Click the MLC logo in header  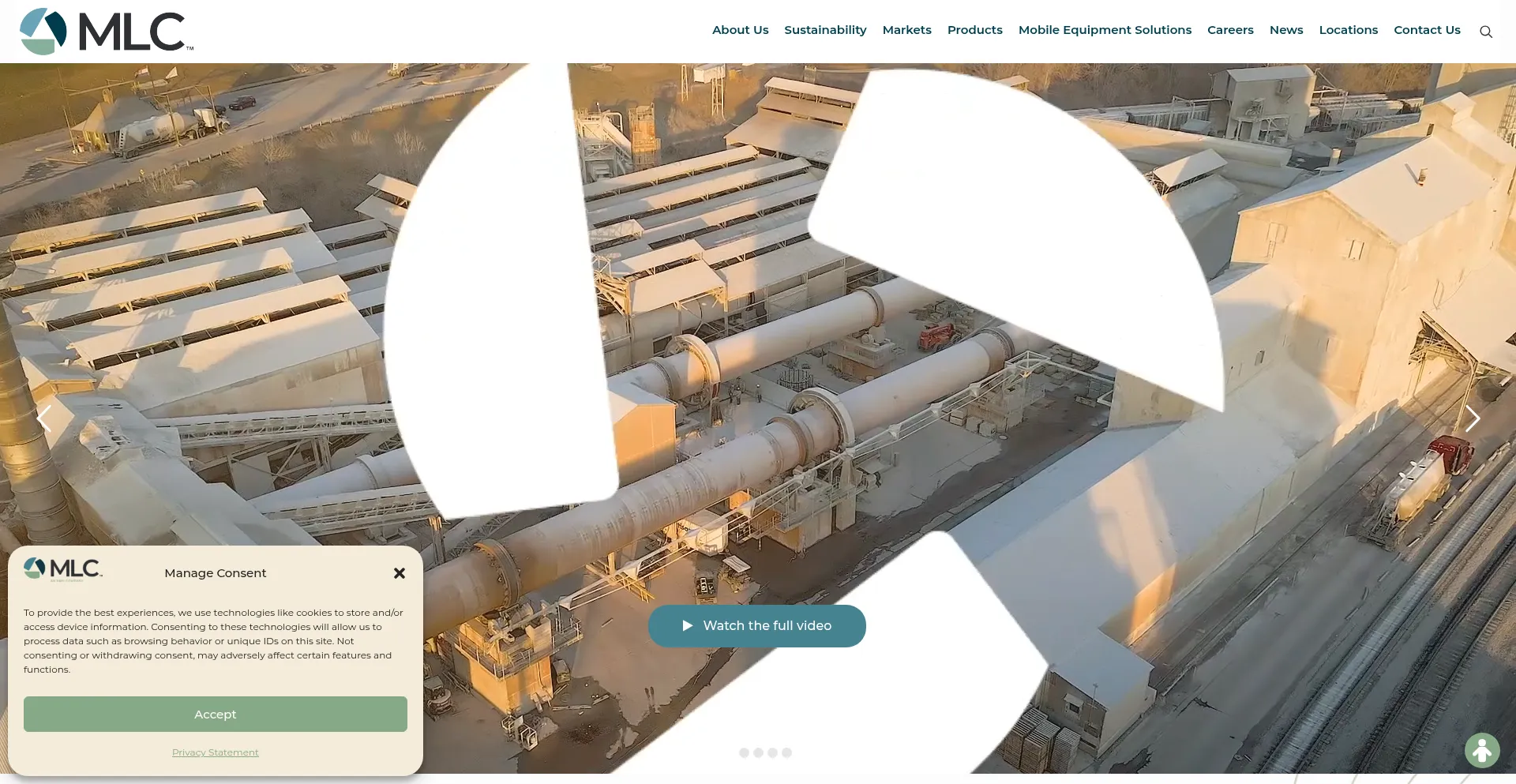[x=107, y=32]
